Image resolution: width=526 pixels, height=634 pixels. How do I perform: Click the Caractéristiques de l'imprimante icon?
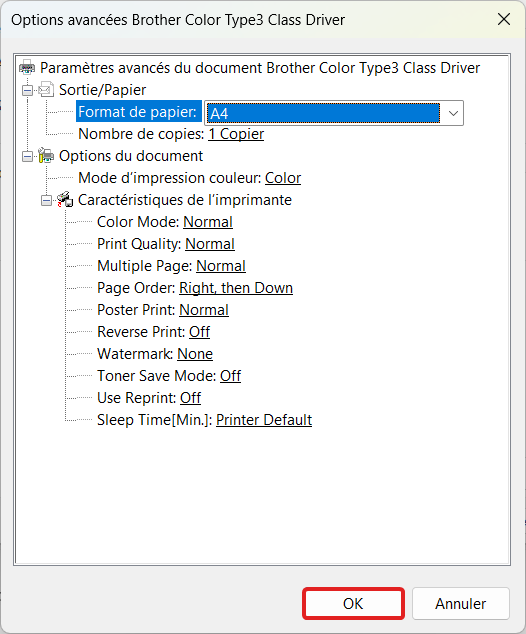pyautogui.click(x=65, y=199)
